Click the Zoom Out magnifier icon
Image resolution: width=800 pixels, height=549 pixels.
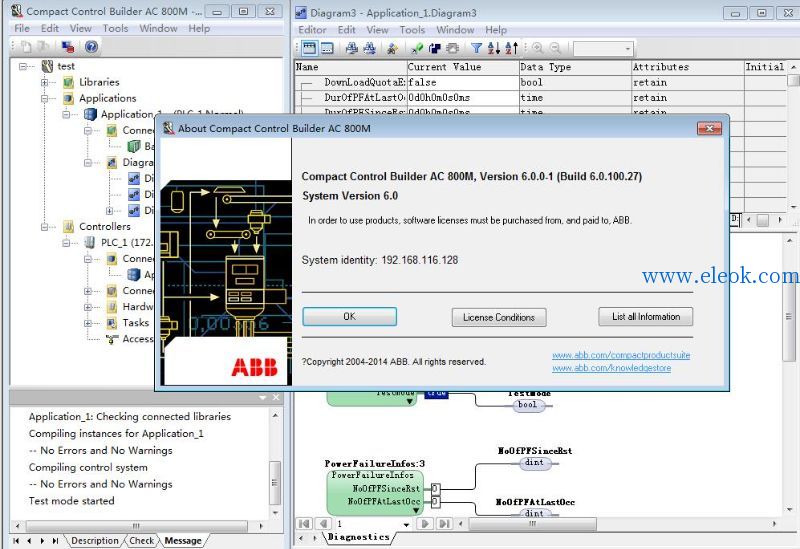(x=556, y=48)
